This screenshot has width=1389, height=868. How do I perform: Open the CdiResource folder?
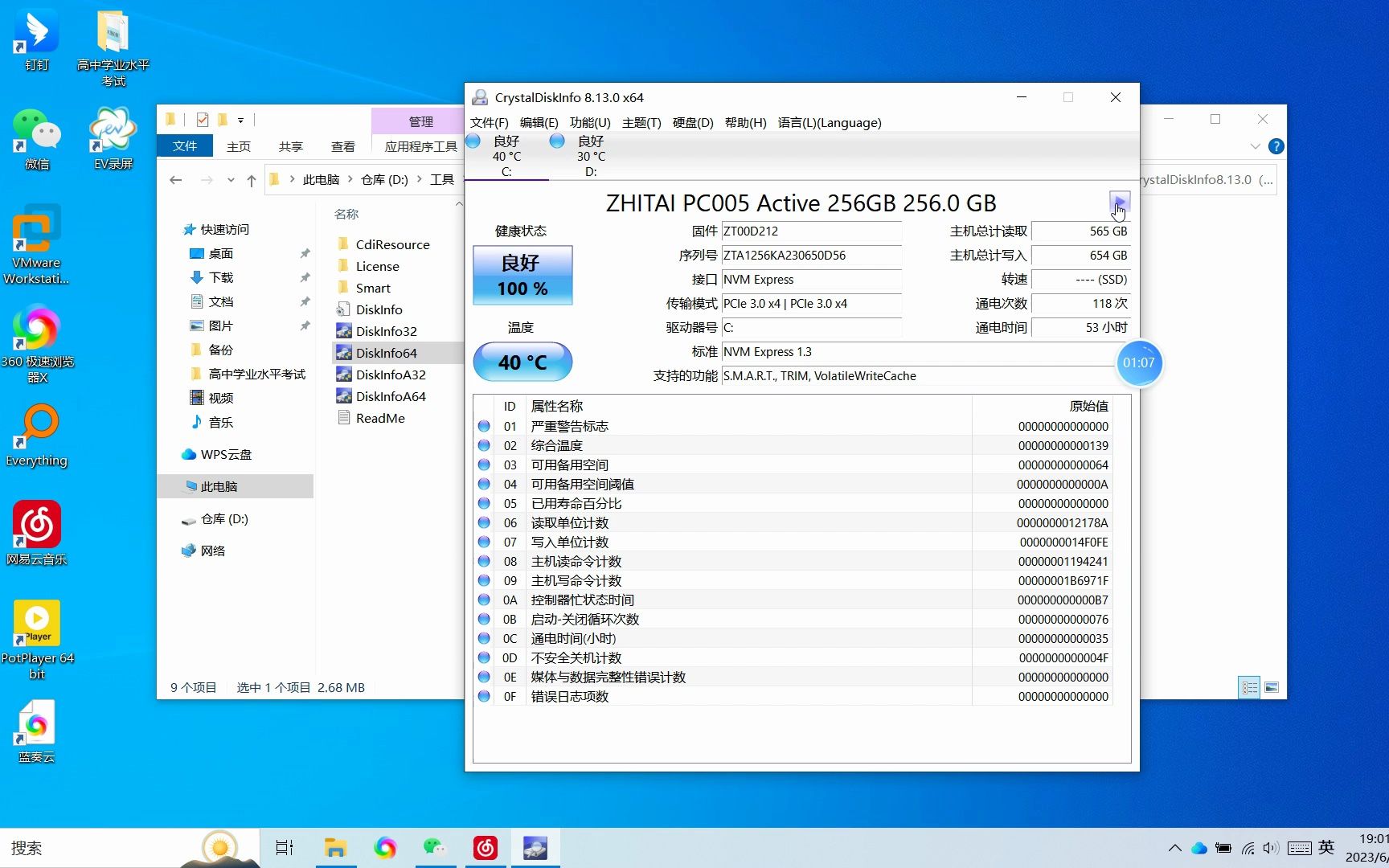tap(392, 244)
